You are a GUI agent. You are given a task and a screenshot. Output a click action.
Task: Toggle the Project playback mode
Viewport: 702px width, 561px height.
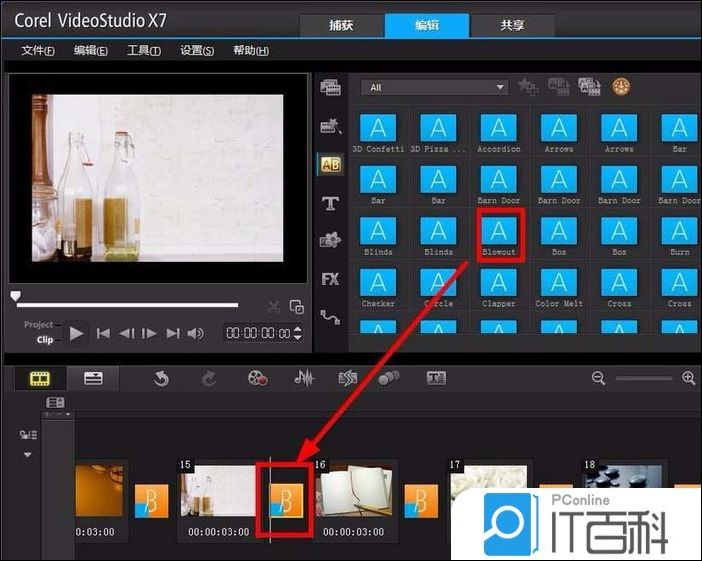pyautogui.click(x=39, y=325)
